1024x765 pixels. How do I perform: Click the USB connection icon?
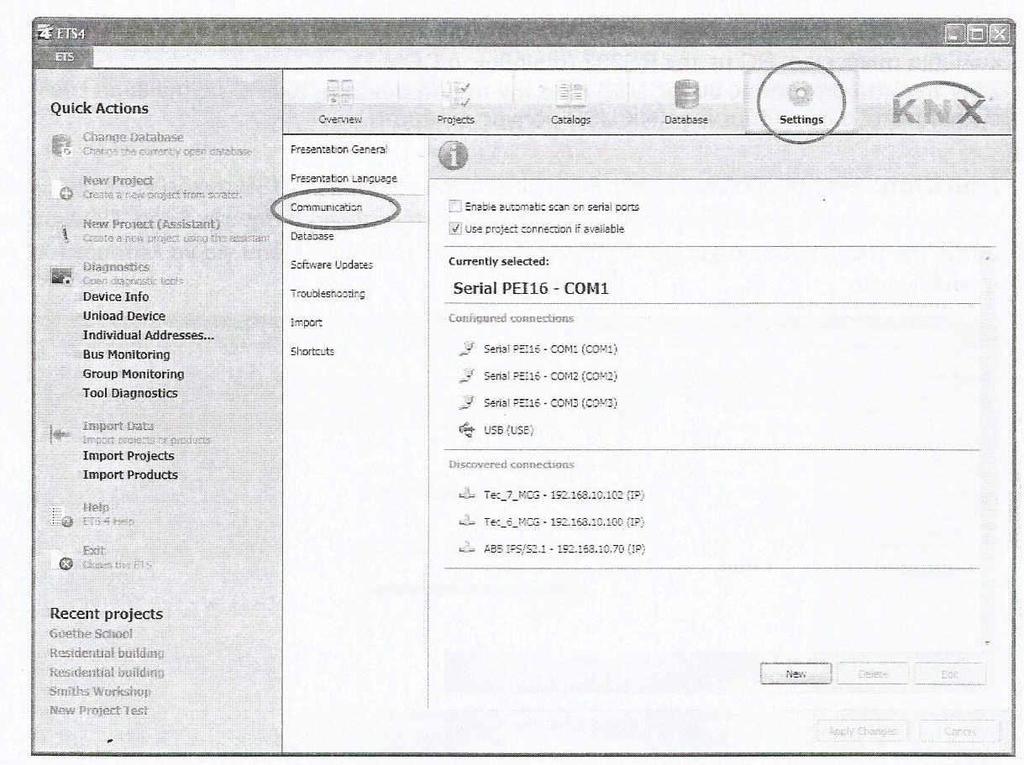(466, 429)
